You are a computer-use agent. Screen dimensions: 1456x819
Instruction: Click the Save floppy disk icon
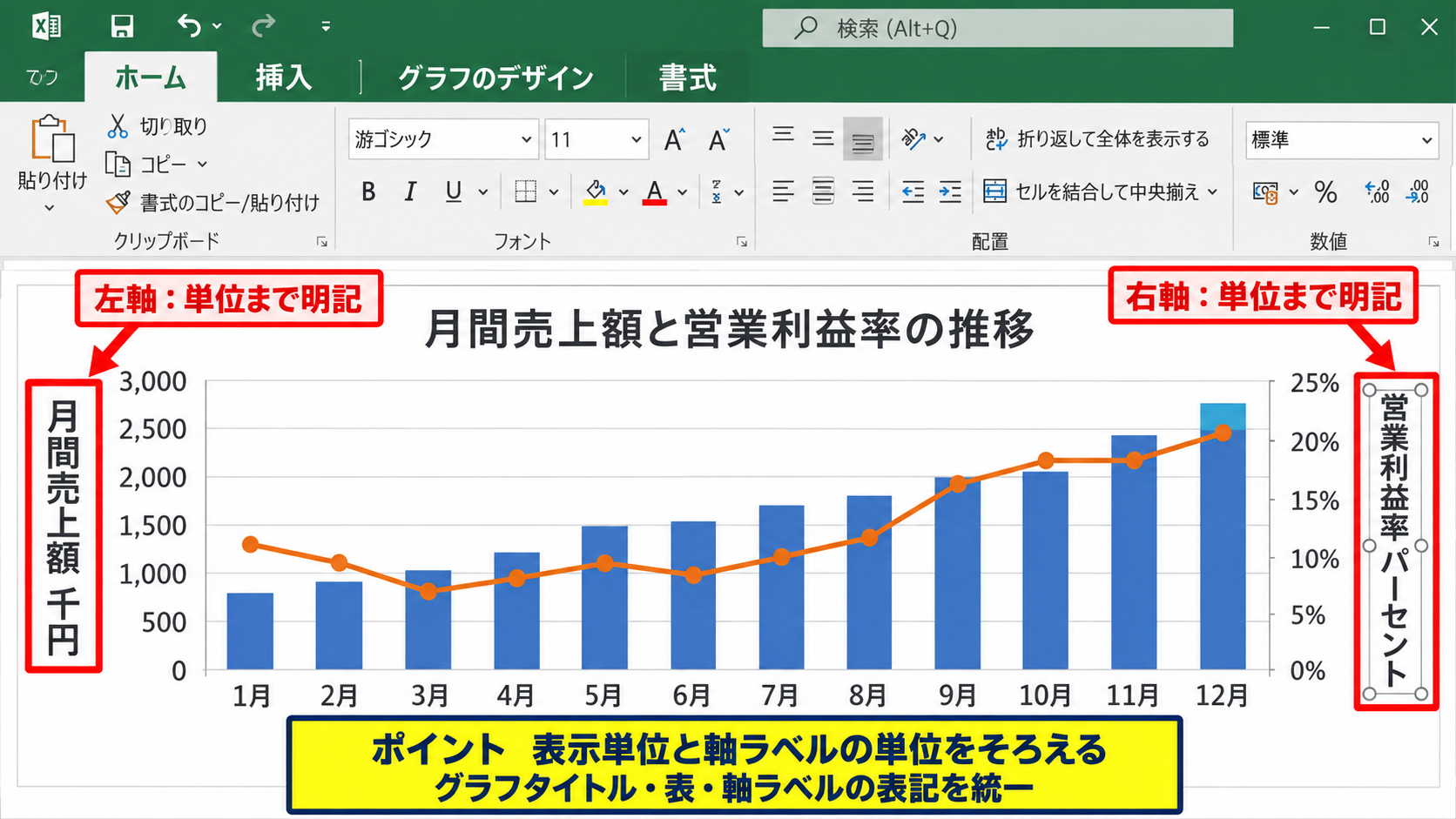click(122, 26)
